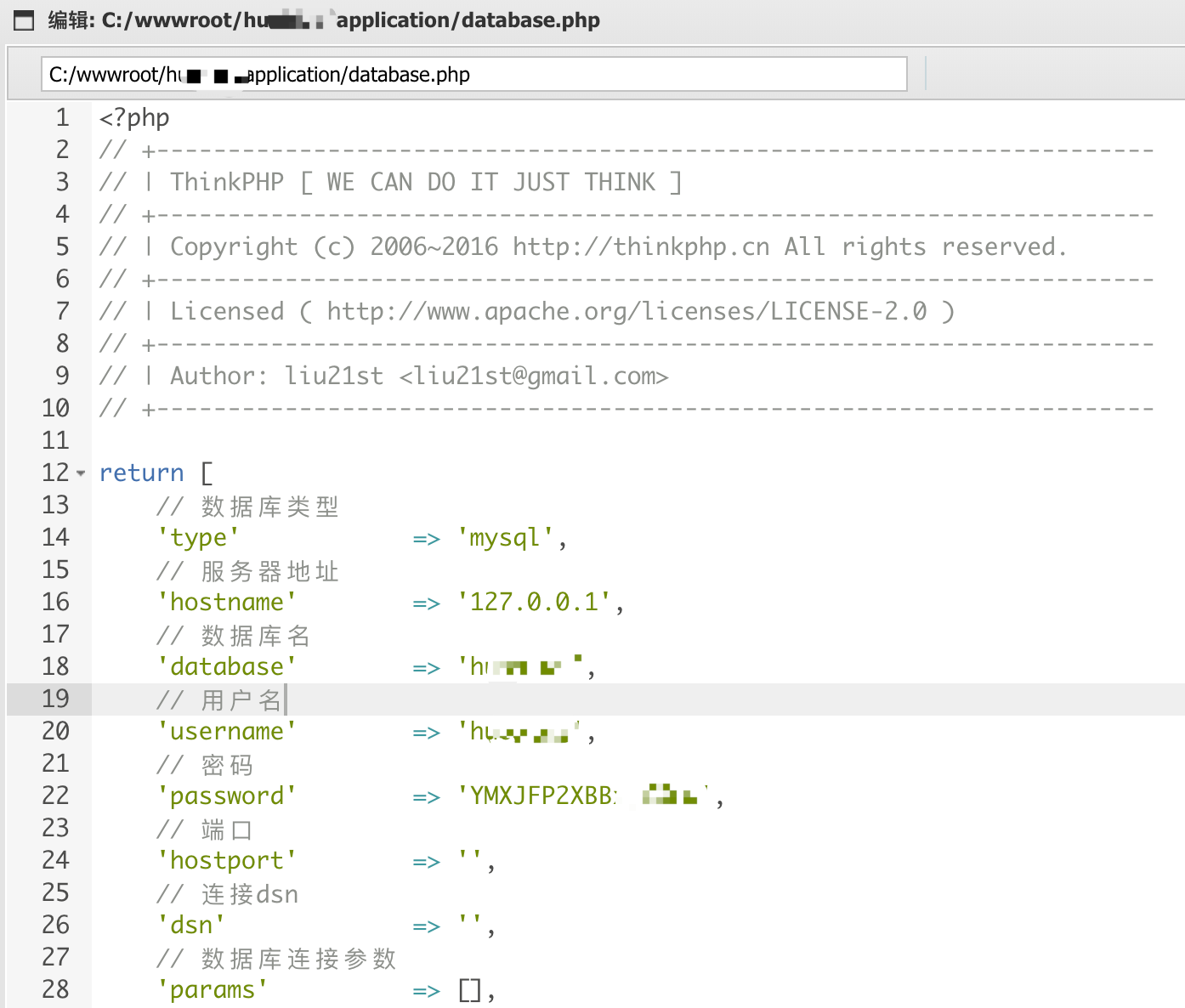Click the Apache license URL comment

pyautogui.click(x=527, y=311)
